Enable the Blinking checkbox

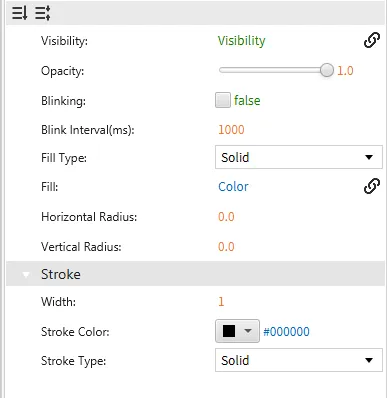pyautogui.click(x=223, y=100)
